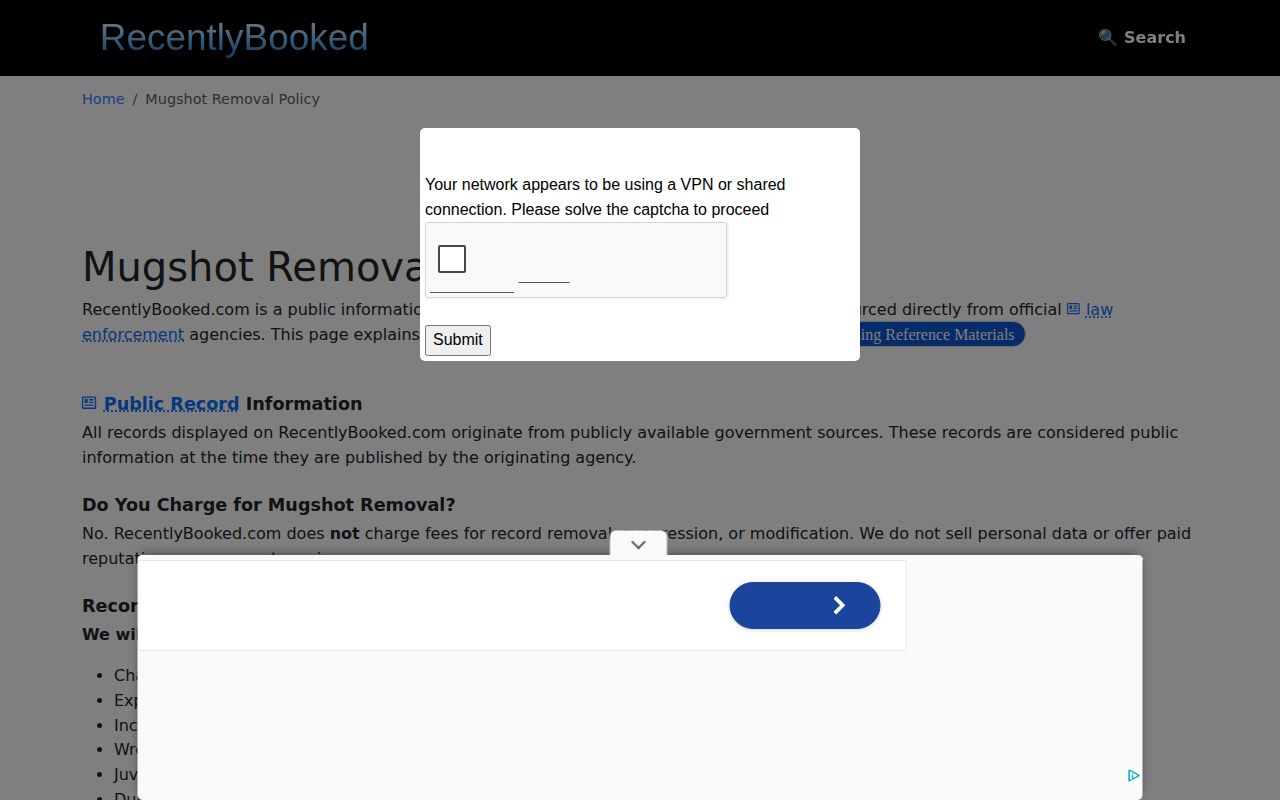1280x800 pixels.
Task: Click the AdChoices icon in the ad corner
Action: pos(1133,776)
